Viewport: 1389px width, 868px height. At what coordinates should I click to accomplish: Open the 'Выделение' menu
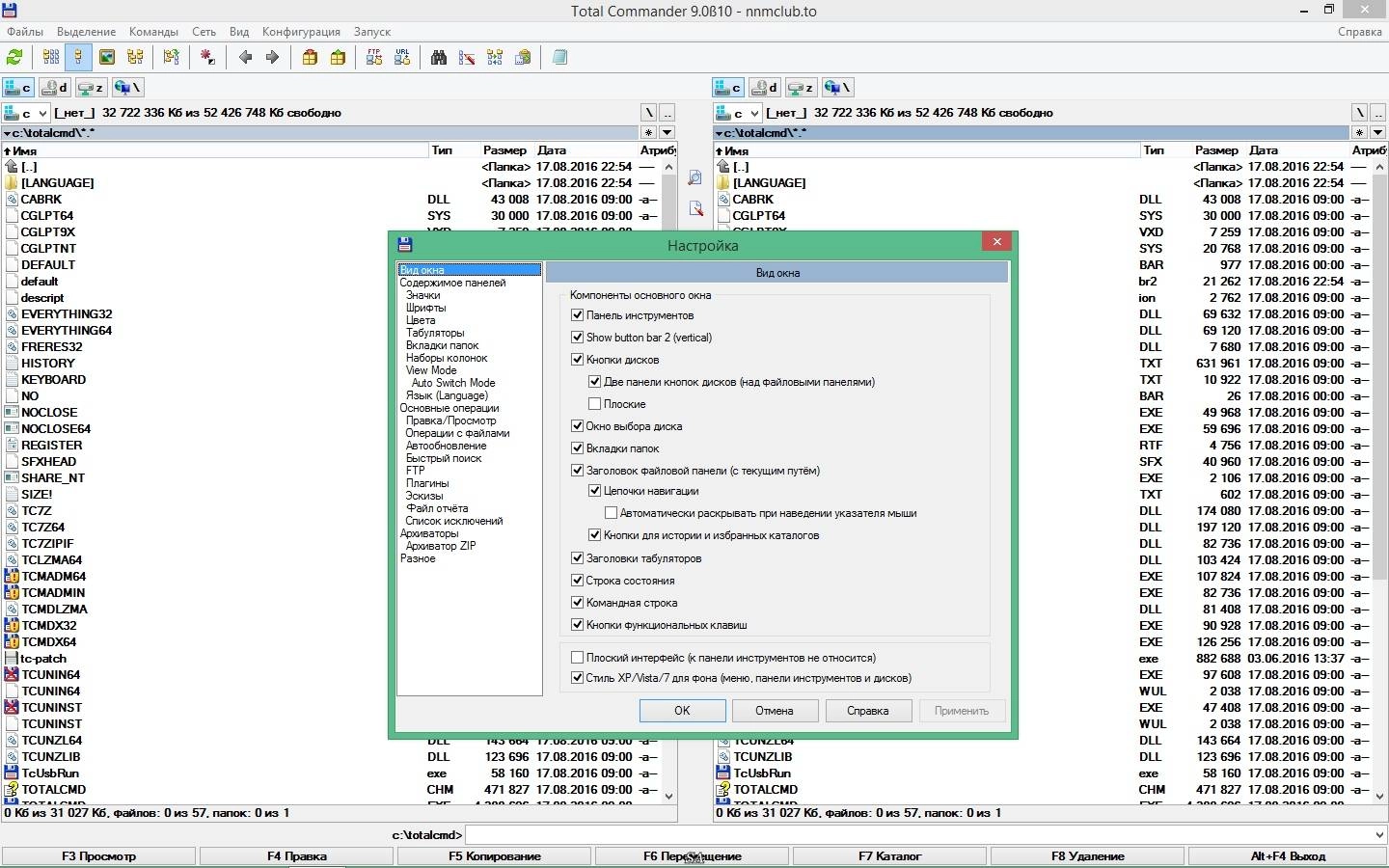click(x=87, y=32)
